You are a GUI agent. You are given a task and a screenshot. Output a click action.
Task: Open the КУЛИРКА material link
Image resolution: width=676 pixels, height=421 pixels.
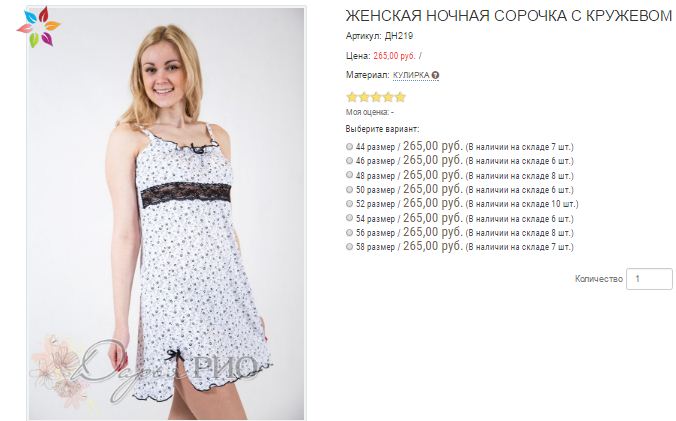tap(411, 75)
